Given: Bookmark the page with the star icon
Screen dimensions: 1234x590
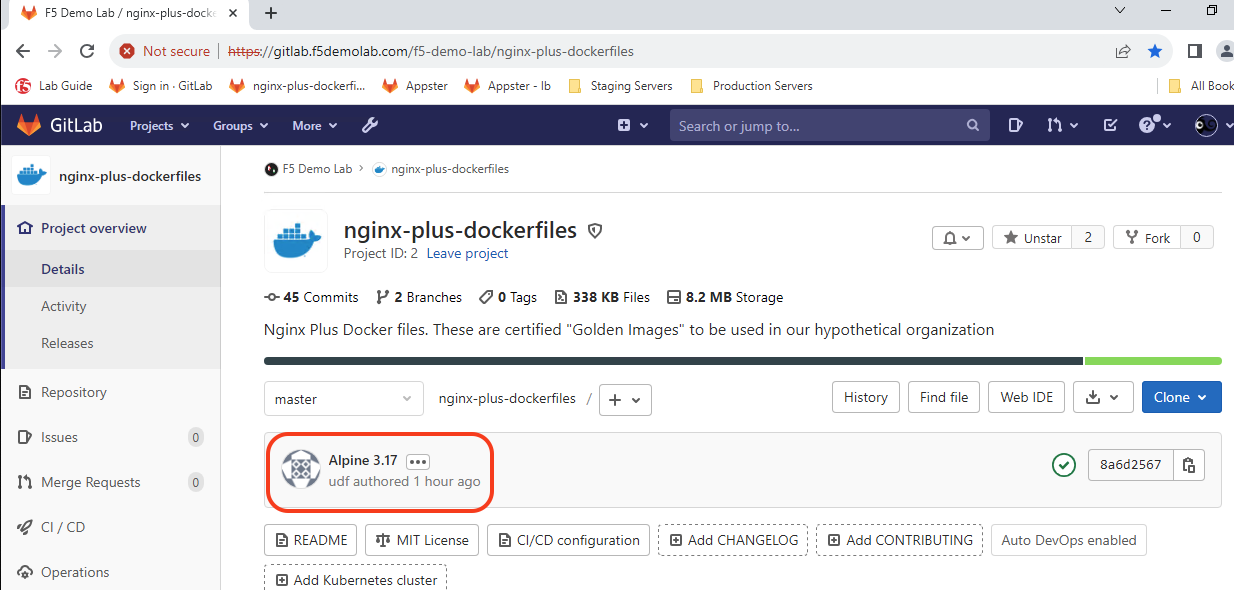Looking at the screenshot, I should pos(1155,51).
